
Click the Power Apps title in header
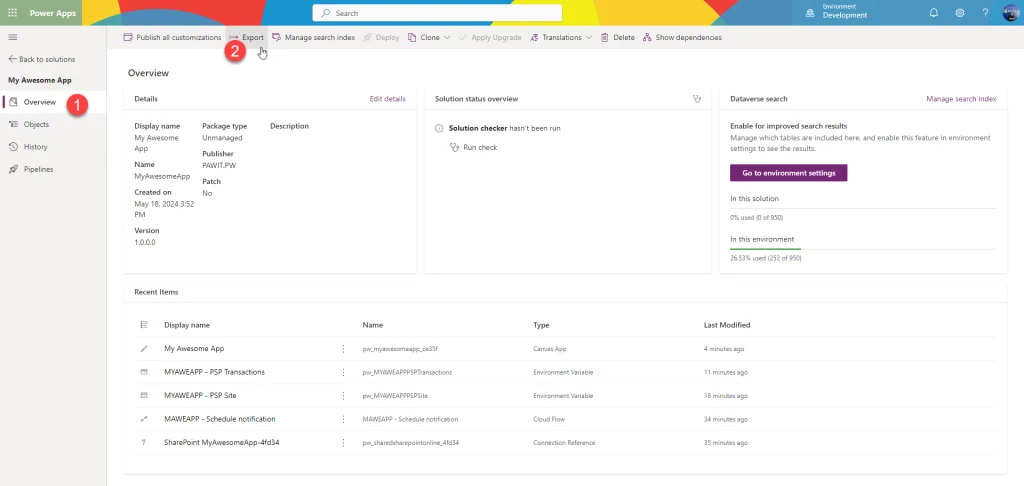tap(53, 13)
